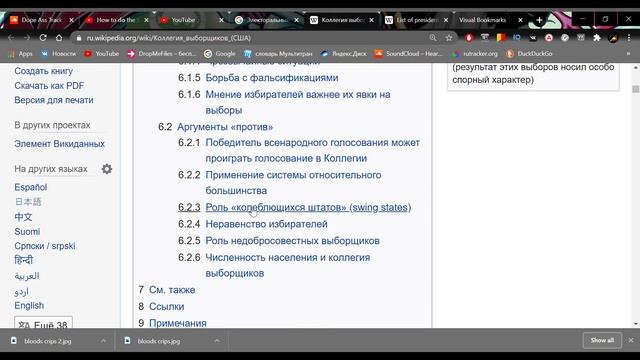Viewport: 640px width, 360px height.
Task: Go back to the previous page
Action: click(11, 38)
